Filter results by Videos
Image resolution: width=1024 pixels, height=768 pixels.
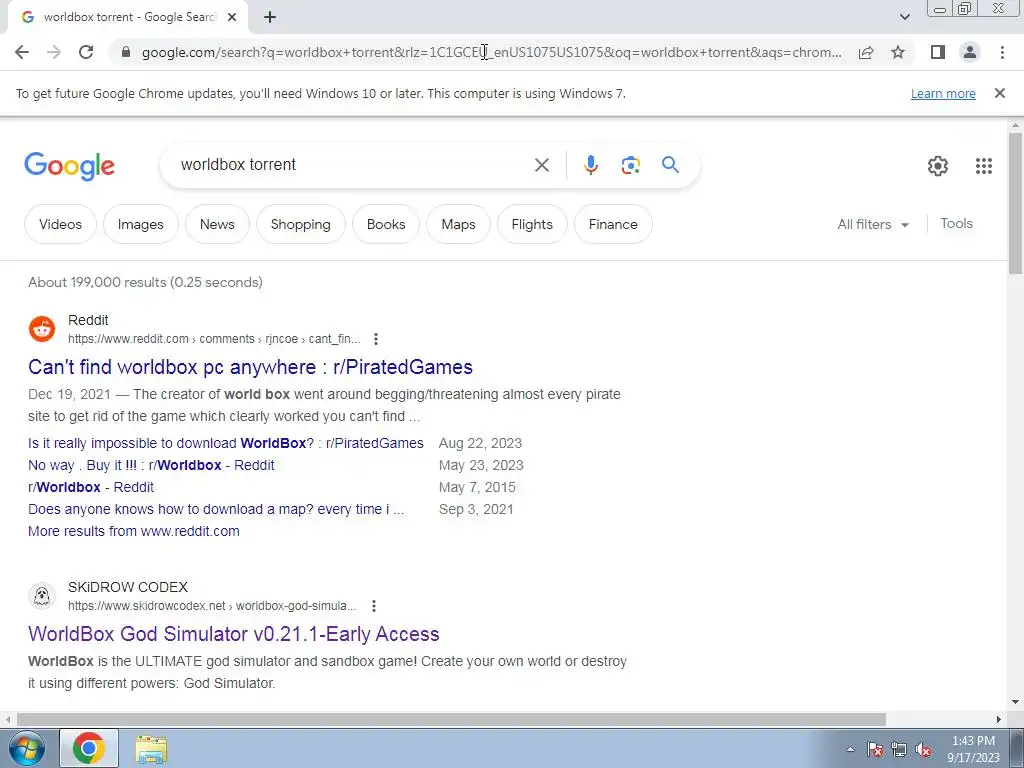pos(60,224)
